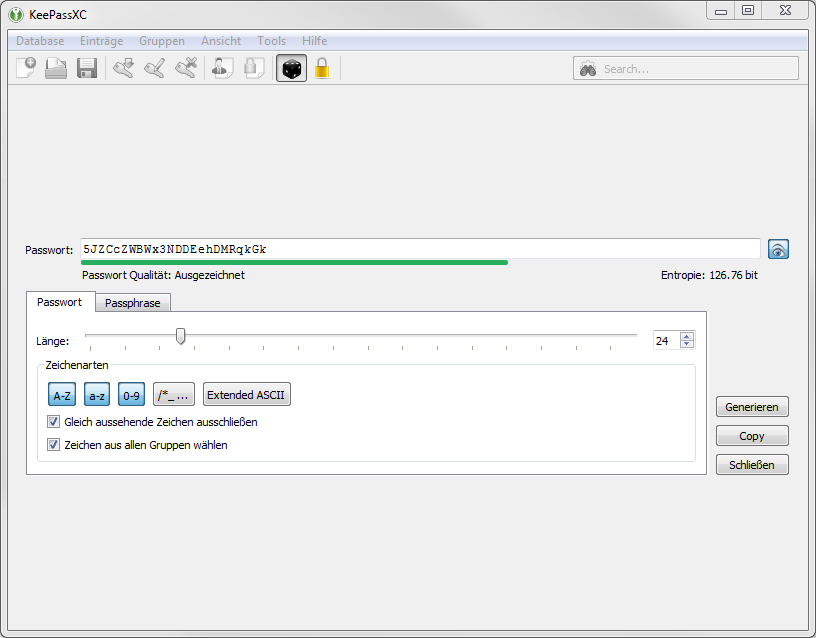This screenshot has width=816, height=638.
Task: Enable special characters /*_... button
Action: click(x=174, y=395)
